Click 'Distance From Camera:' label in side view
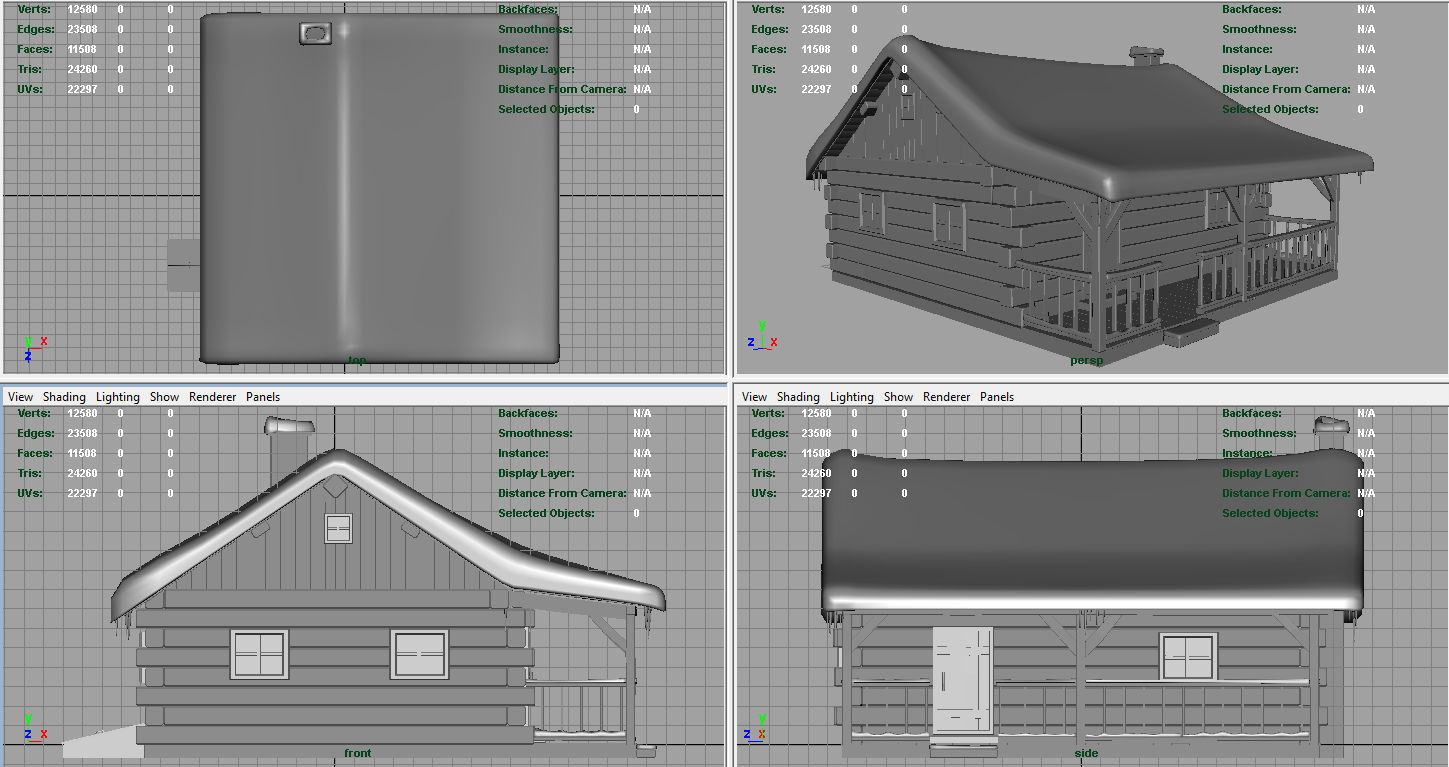1449x767 pixels. [x=1286, y=493]
